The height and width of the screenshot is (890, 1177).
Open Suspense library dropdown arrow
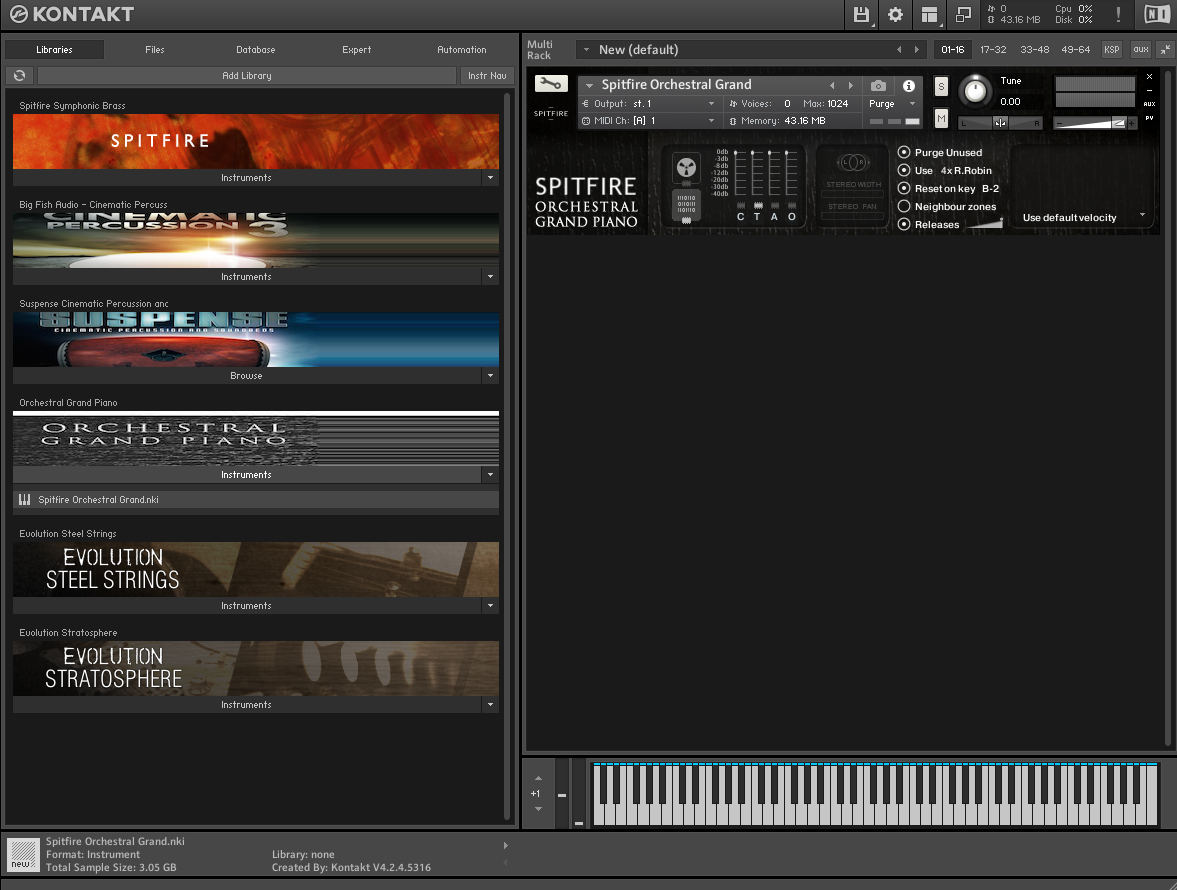tap(490, 376)
